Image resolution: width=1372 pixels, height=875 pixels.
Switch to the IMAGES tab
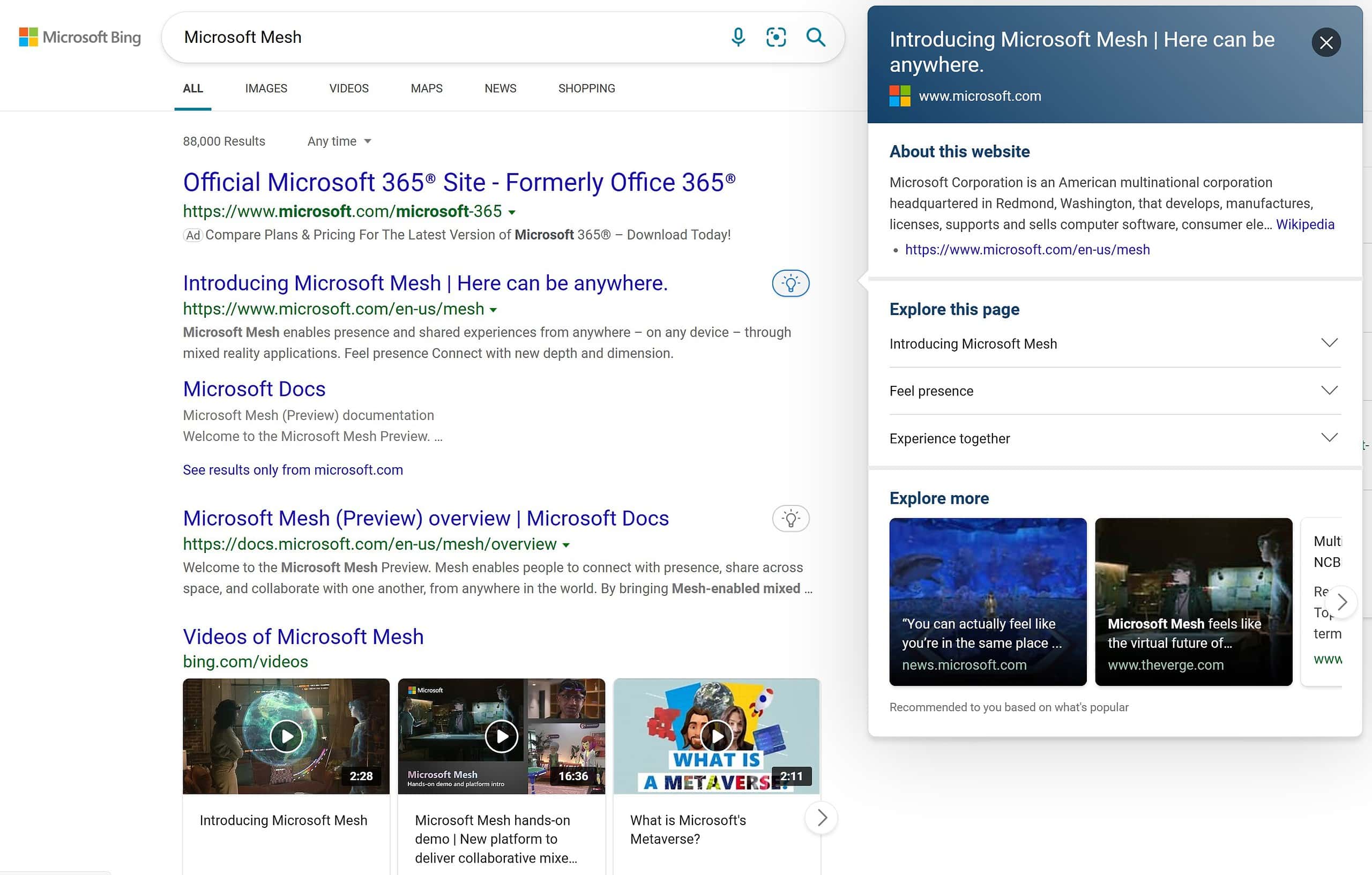pyautogui.click(x=266, y=88)
